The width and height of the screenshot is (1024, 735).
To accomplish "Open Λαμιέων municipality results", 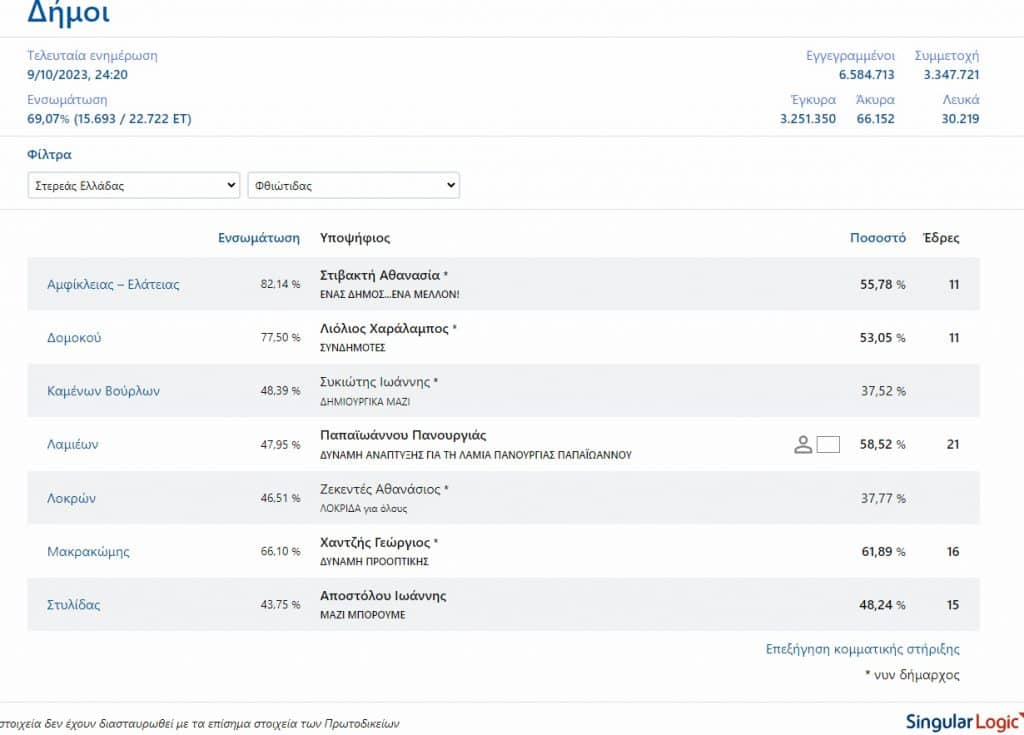I will point(72,444).
